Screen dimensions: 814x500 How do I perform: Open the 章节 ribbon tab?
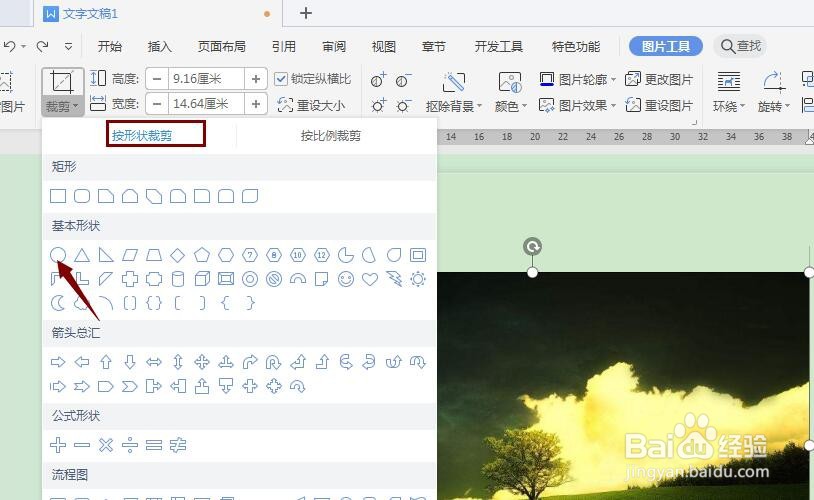(x=433, y=46)
